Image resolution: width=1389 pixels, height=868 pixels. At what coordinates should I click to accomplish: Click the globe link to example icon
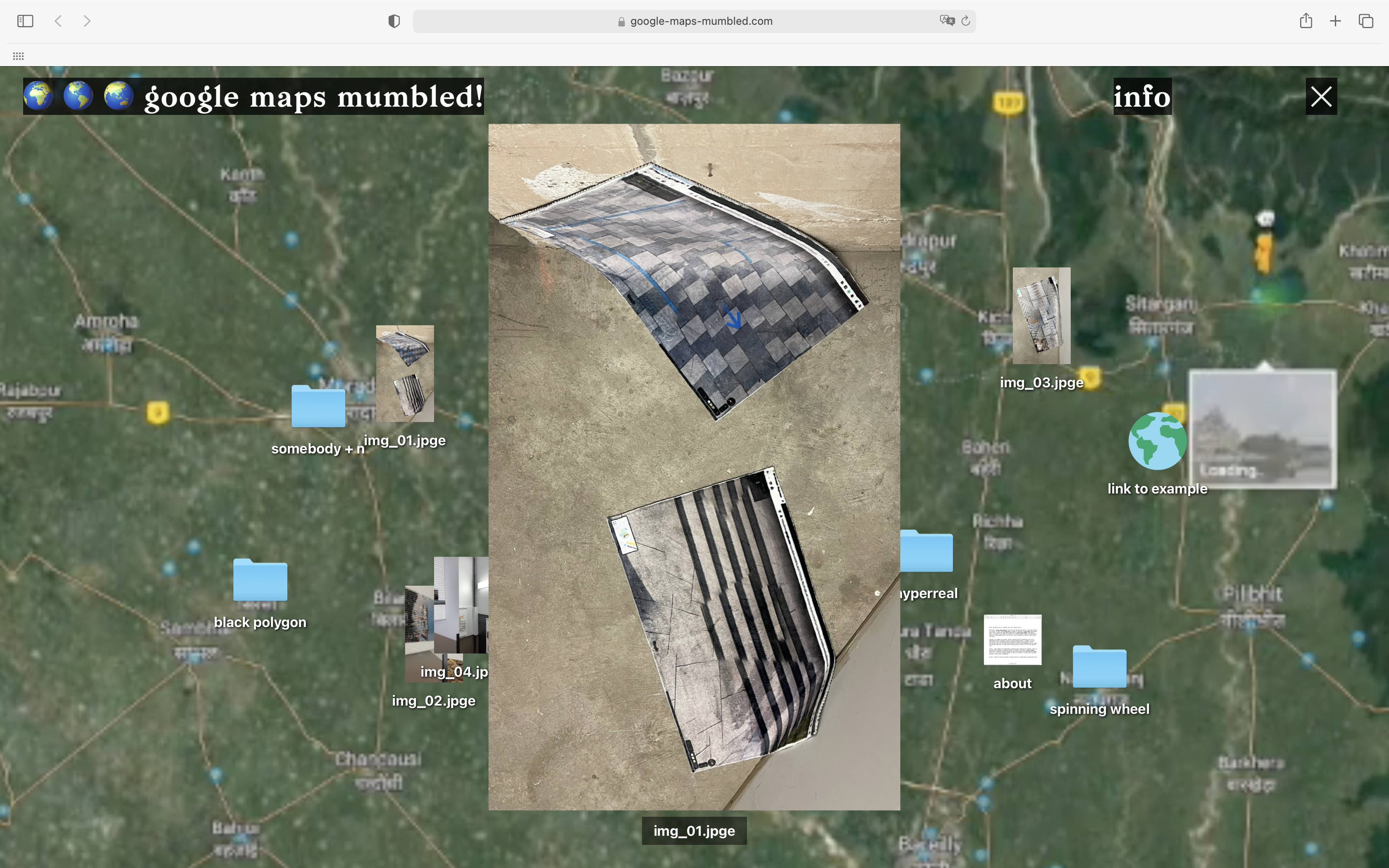[1157, 441]
